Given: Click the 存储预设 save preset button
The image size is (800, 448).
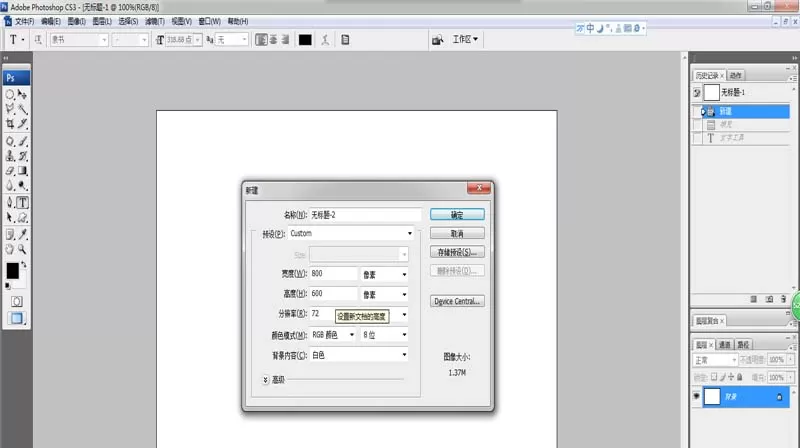Looking at the screenshot, I should point(457,252).
